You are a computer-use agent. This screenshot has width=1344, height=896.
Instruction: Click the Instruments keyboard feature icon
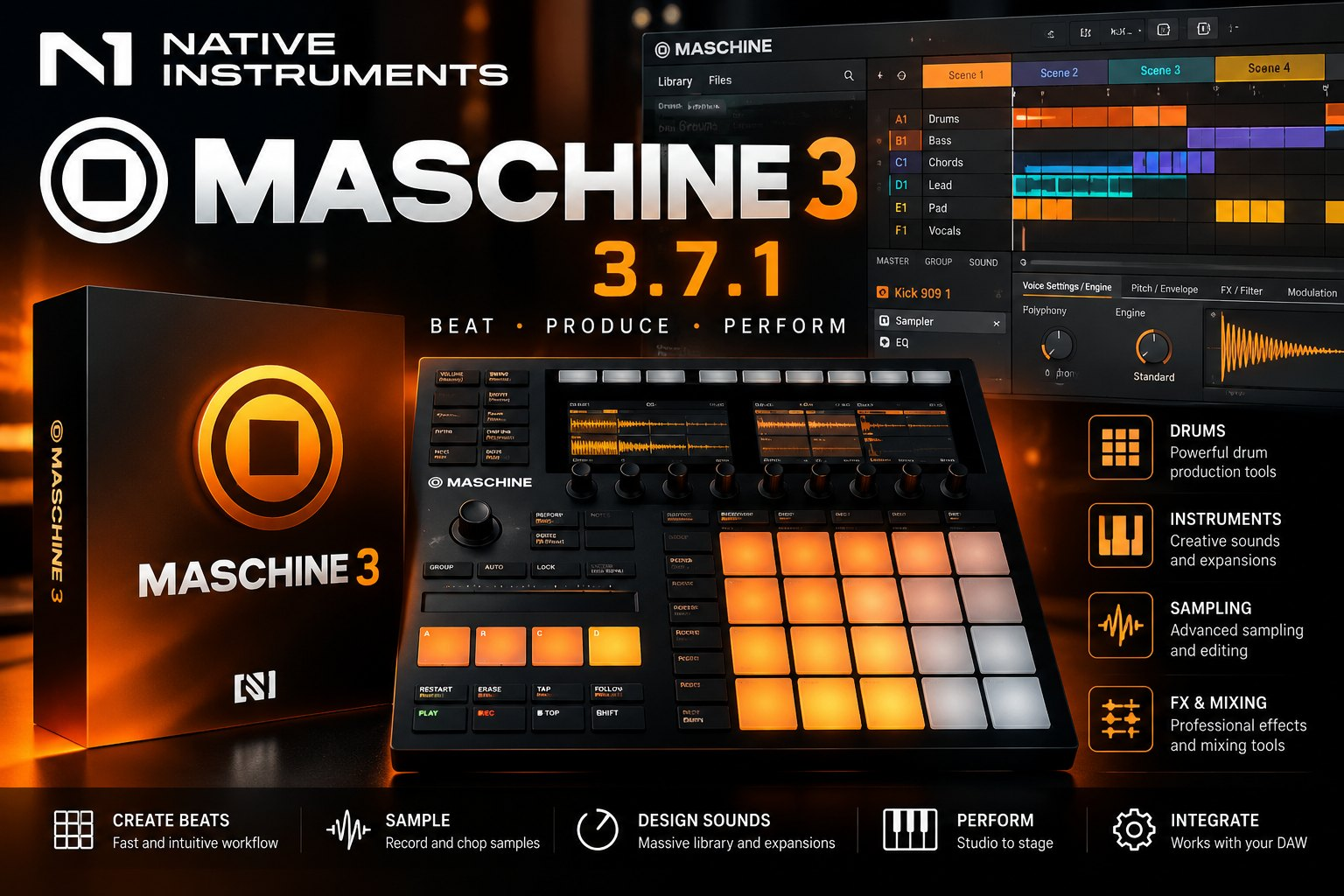point(1120,535)
